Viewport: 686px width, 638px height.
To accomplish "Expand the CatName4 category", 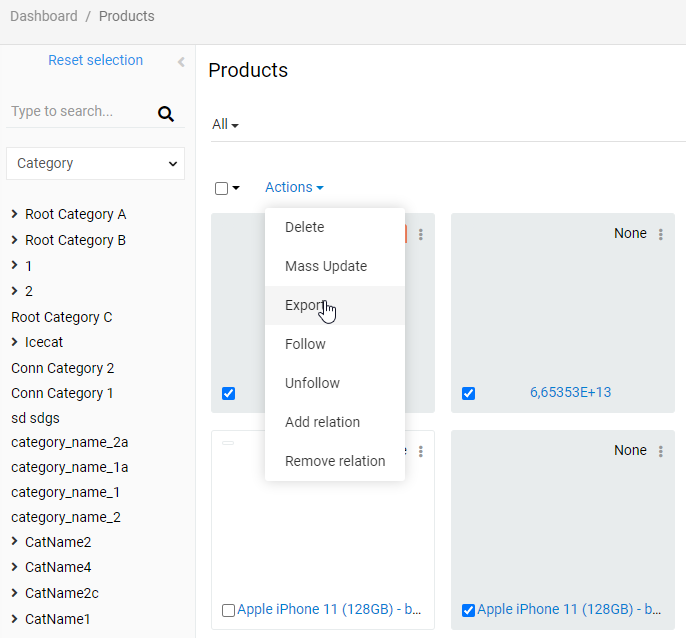I will (x=14, y=567).
